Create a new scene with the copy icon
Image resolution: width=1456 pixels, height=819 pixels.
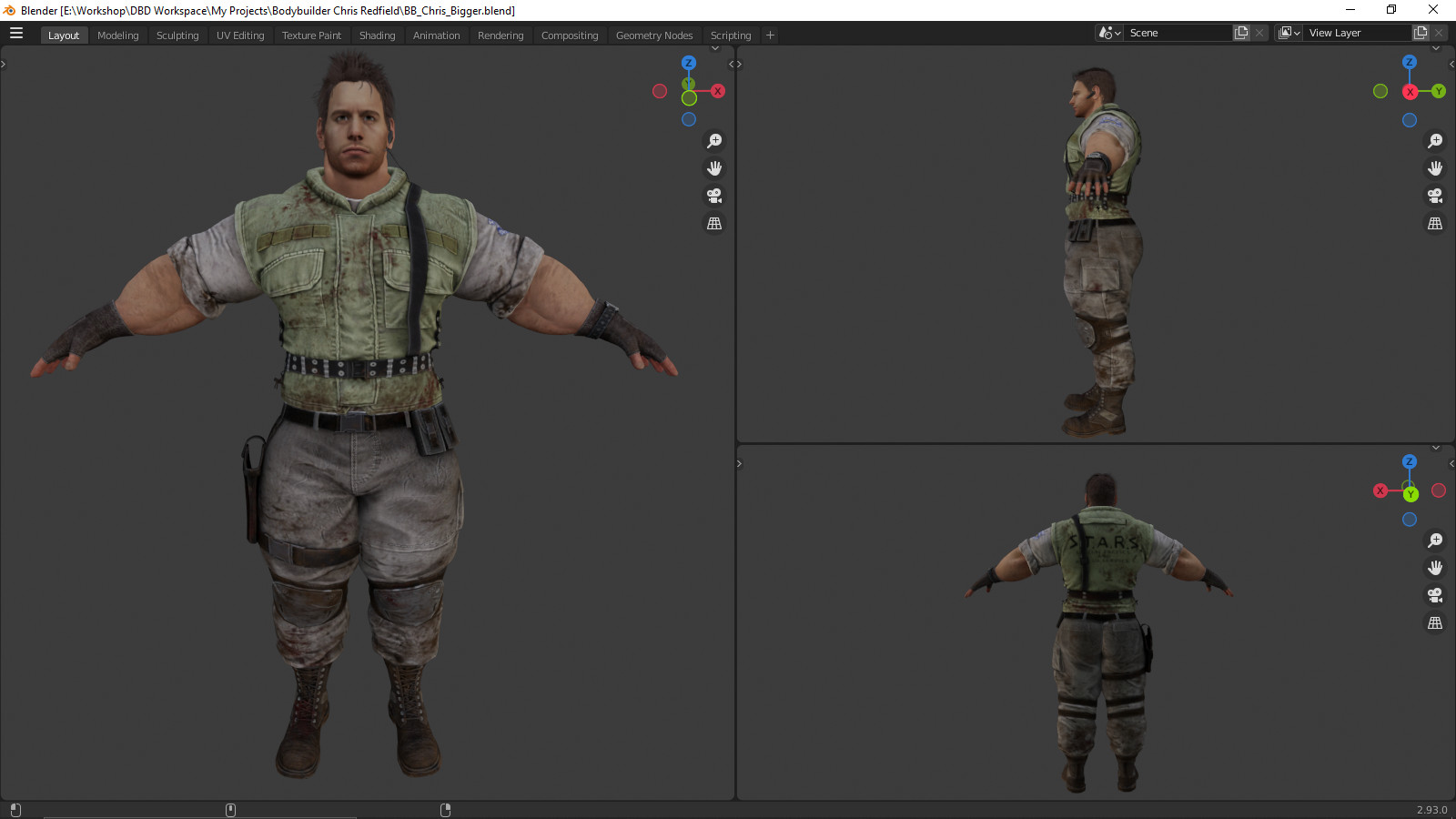click(1241, 33)
